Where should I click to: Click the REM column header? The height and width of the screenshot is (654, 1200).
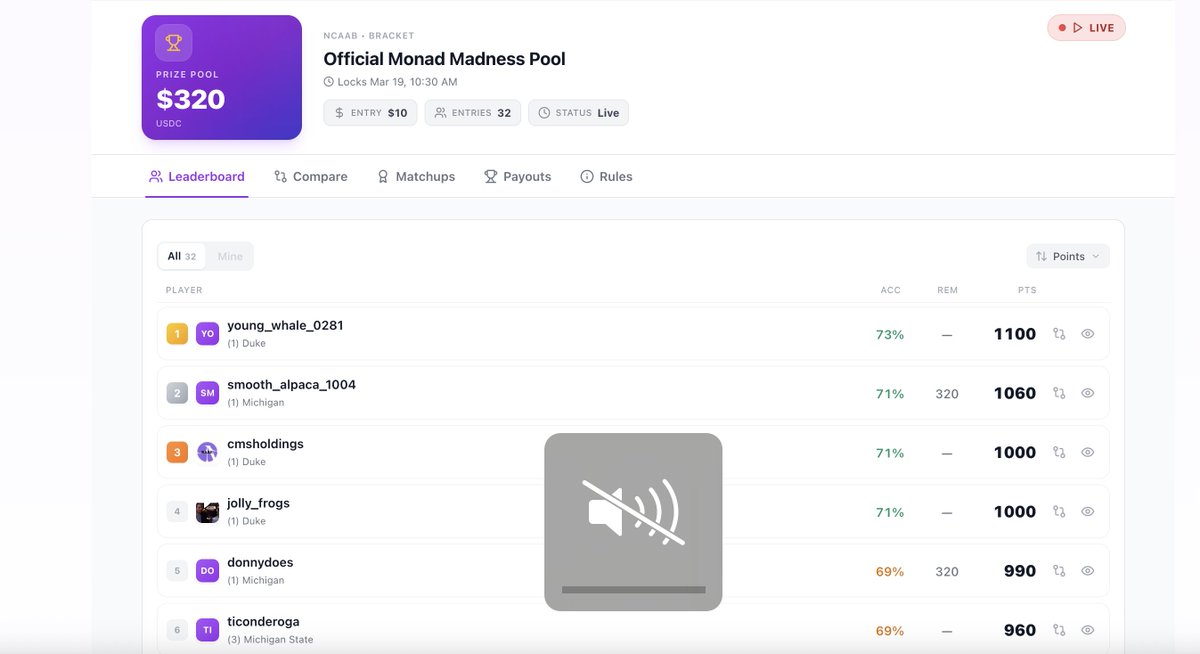947,290
